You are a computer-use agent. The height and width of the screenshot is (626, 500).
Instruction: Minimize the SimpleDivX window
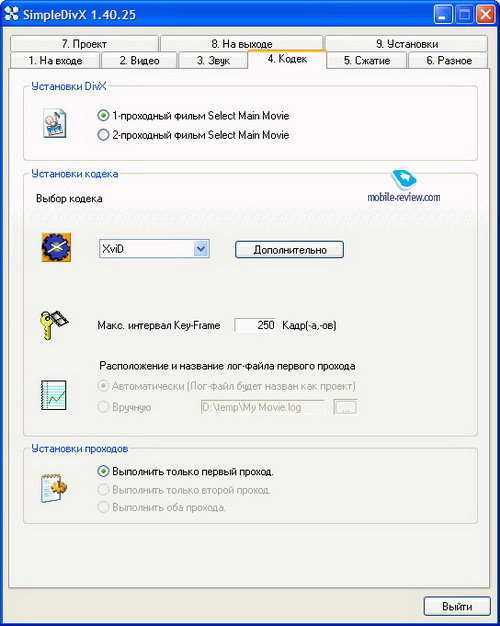pos(443,15)
